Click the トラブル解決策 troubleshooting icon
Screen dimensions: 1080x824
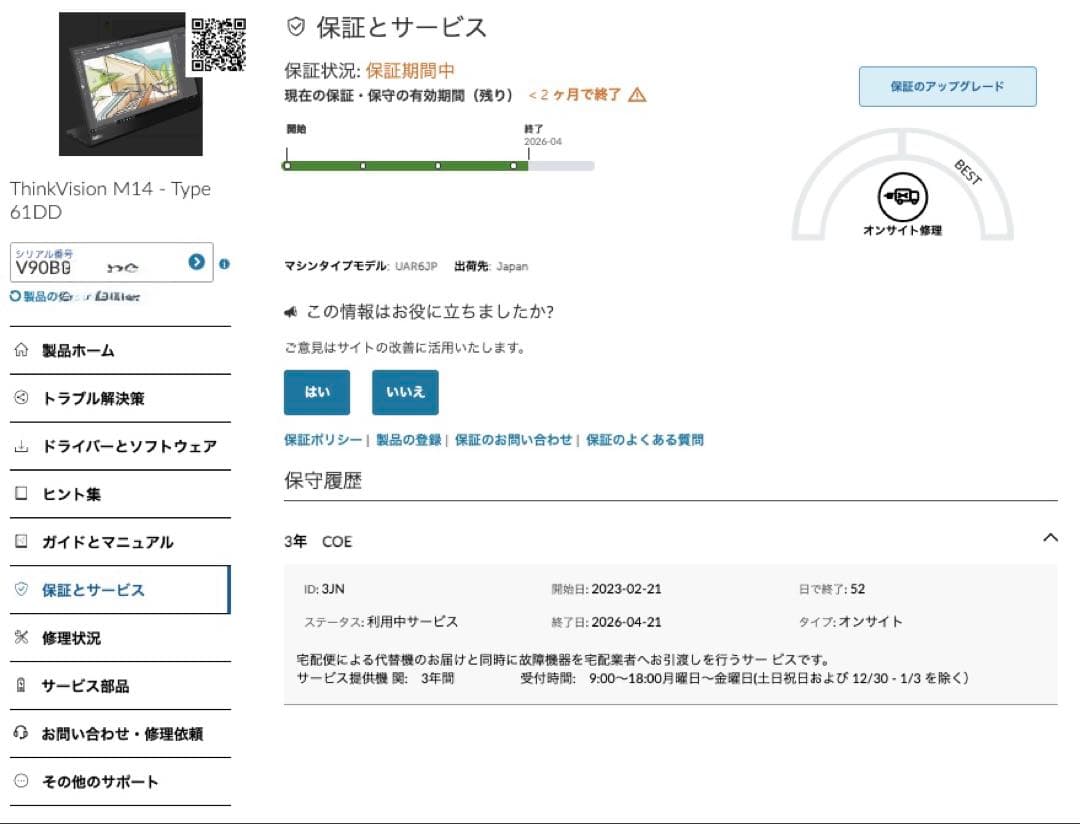coord(20,398)
